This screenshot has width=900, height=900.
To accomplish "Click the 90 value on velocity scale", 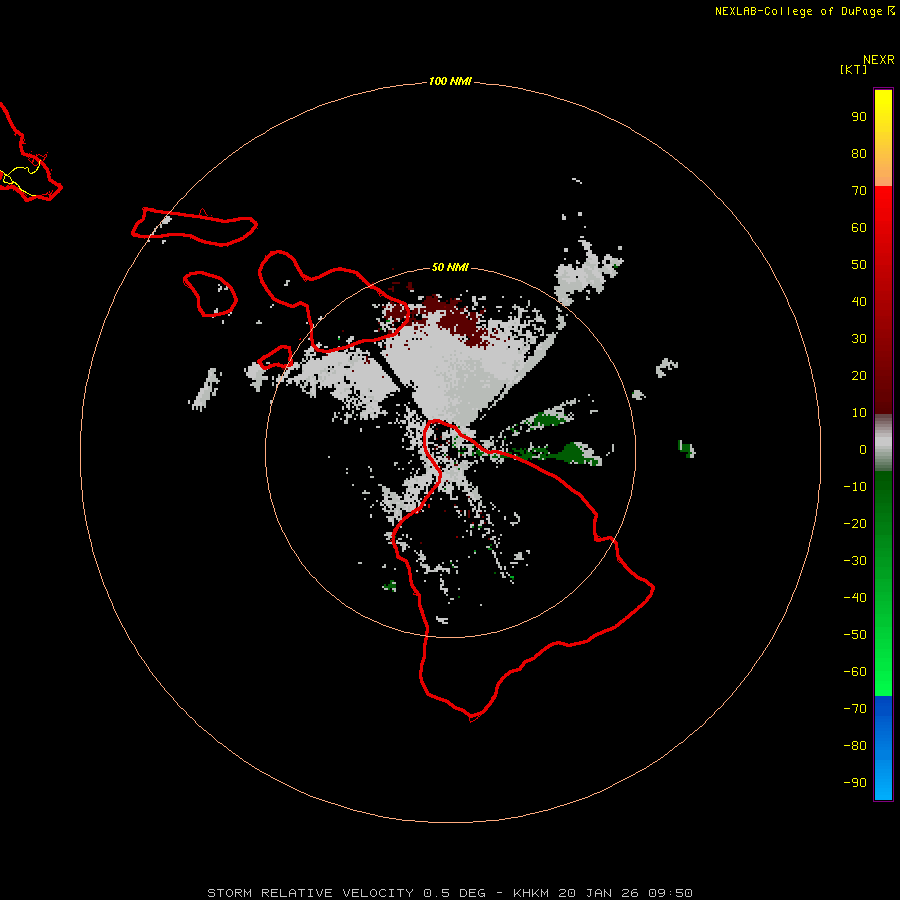I will 859,117.
